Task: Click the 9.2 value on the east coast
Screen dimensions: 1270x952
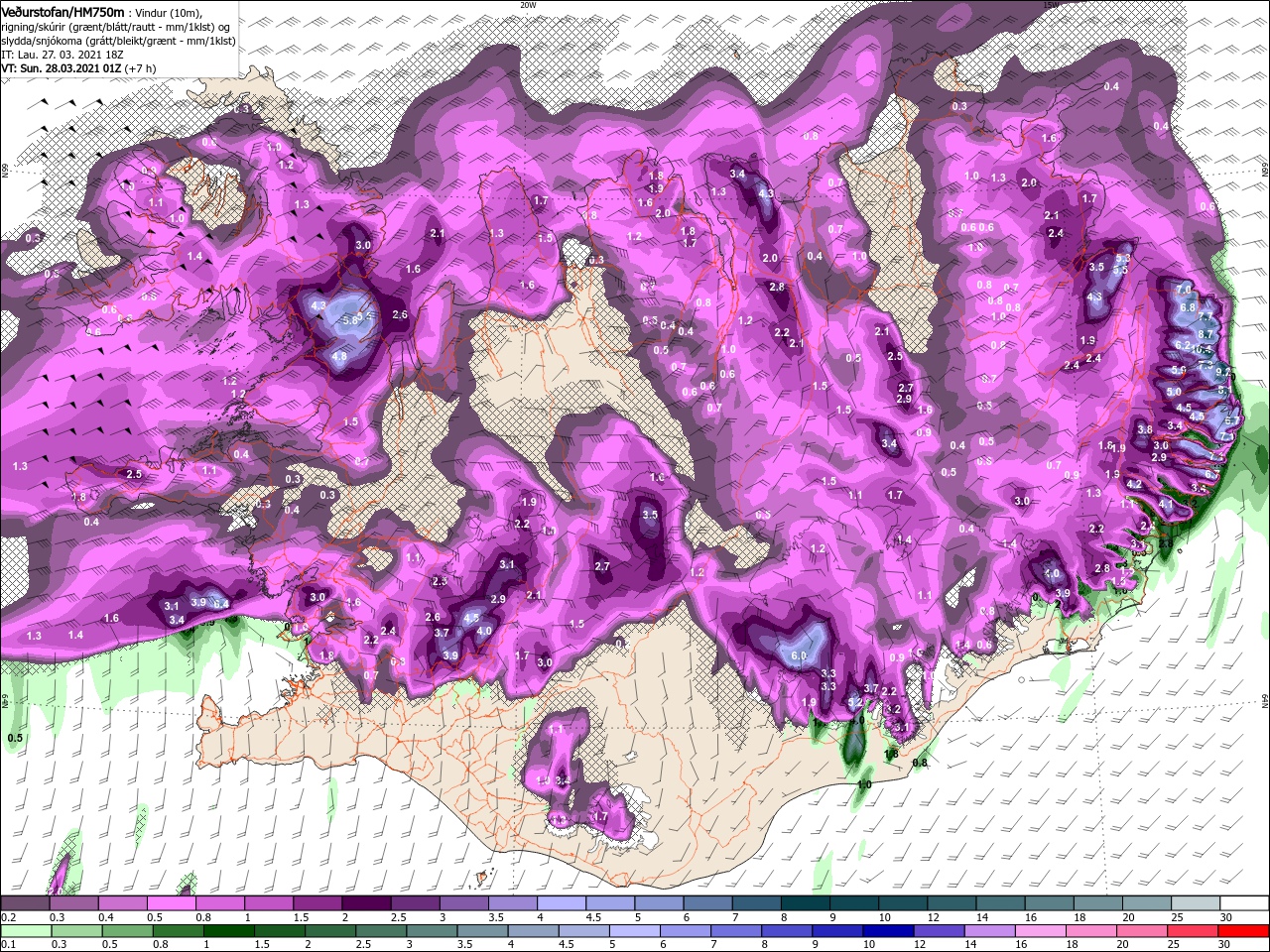Action: pos(1222,372)
